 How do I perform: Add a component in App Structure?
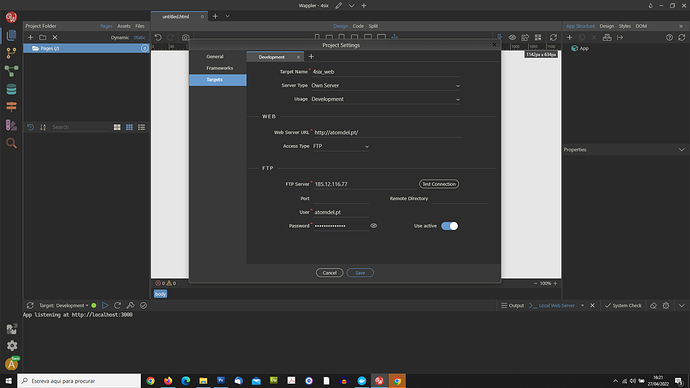click(x=569, y=37)
